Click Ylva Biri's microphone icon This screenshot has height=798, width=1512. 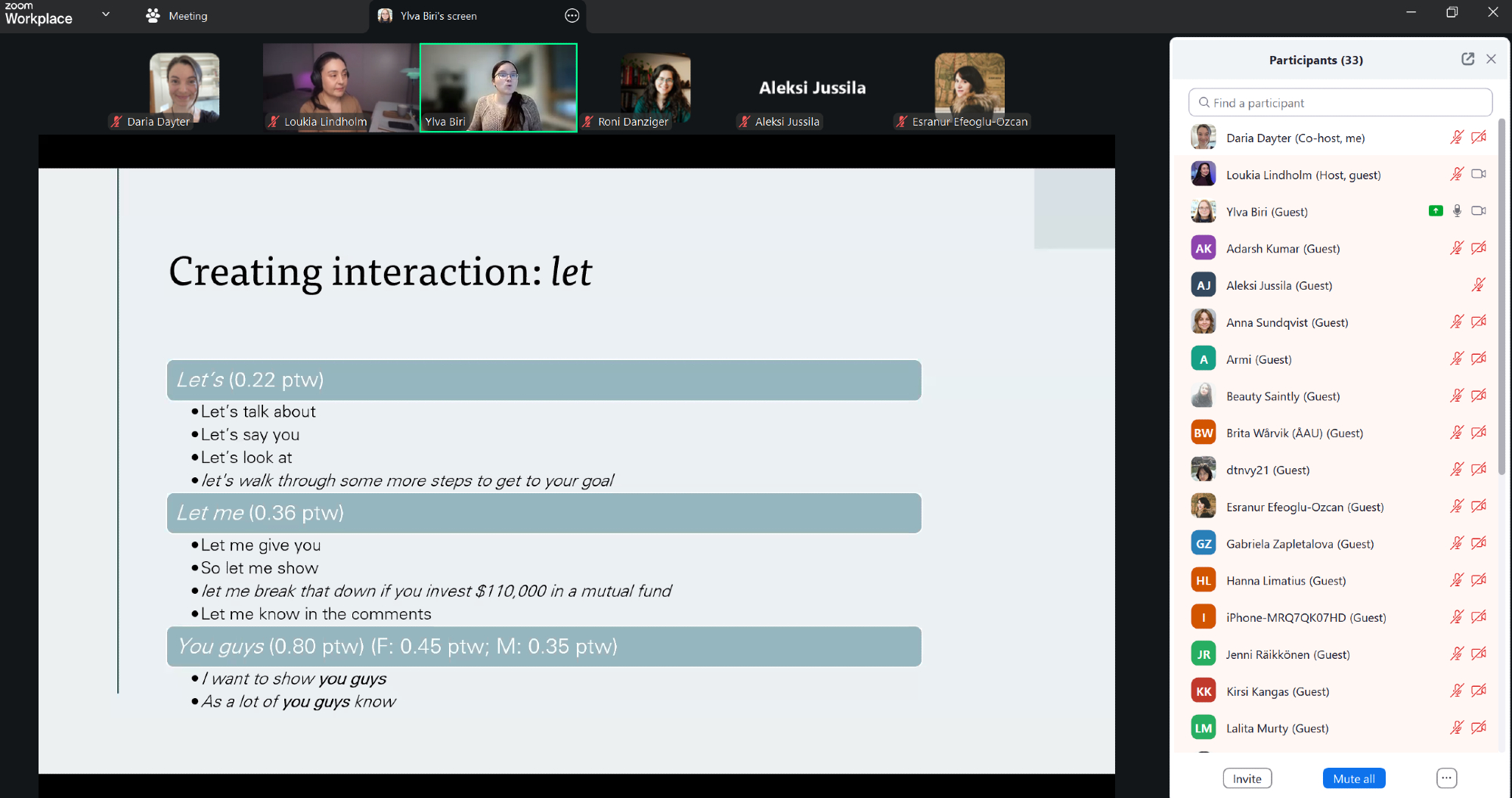click(1457, 211)
